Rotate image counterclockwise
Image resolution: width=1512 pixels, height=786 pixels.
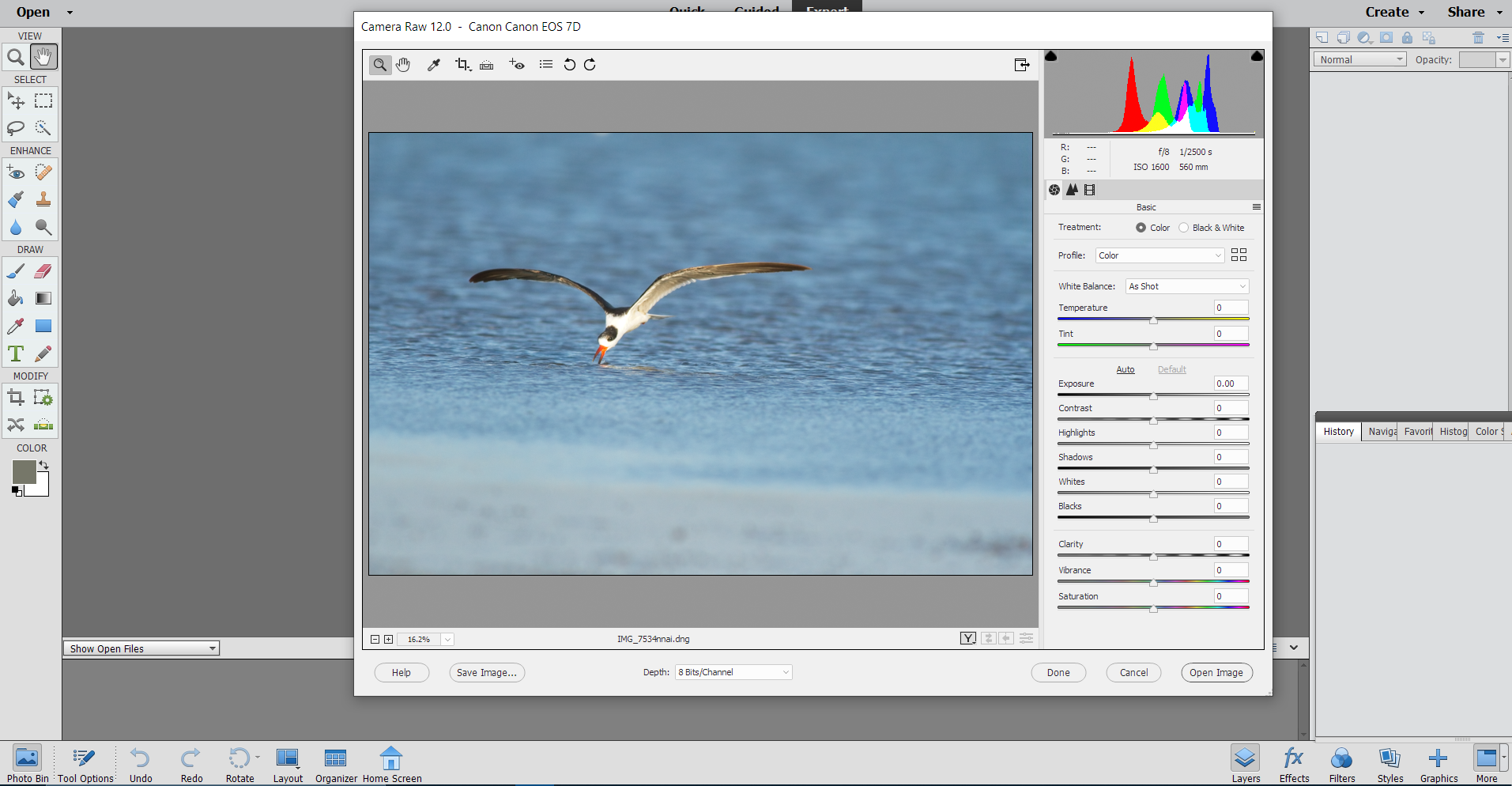[x=569, y=65]
